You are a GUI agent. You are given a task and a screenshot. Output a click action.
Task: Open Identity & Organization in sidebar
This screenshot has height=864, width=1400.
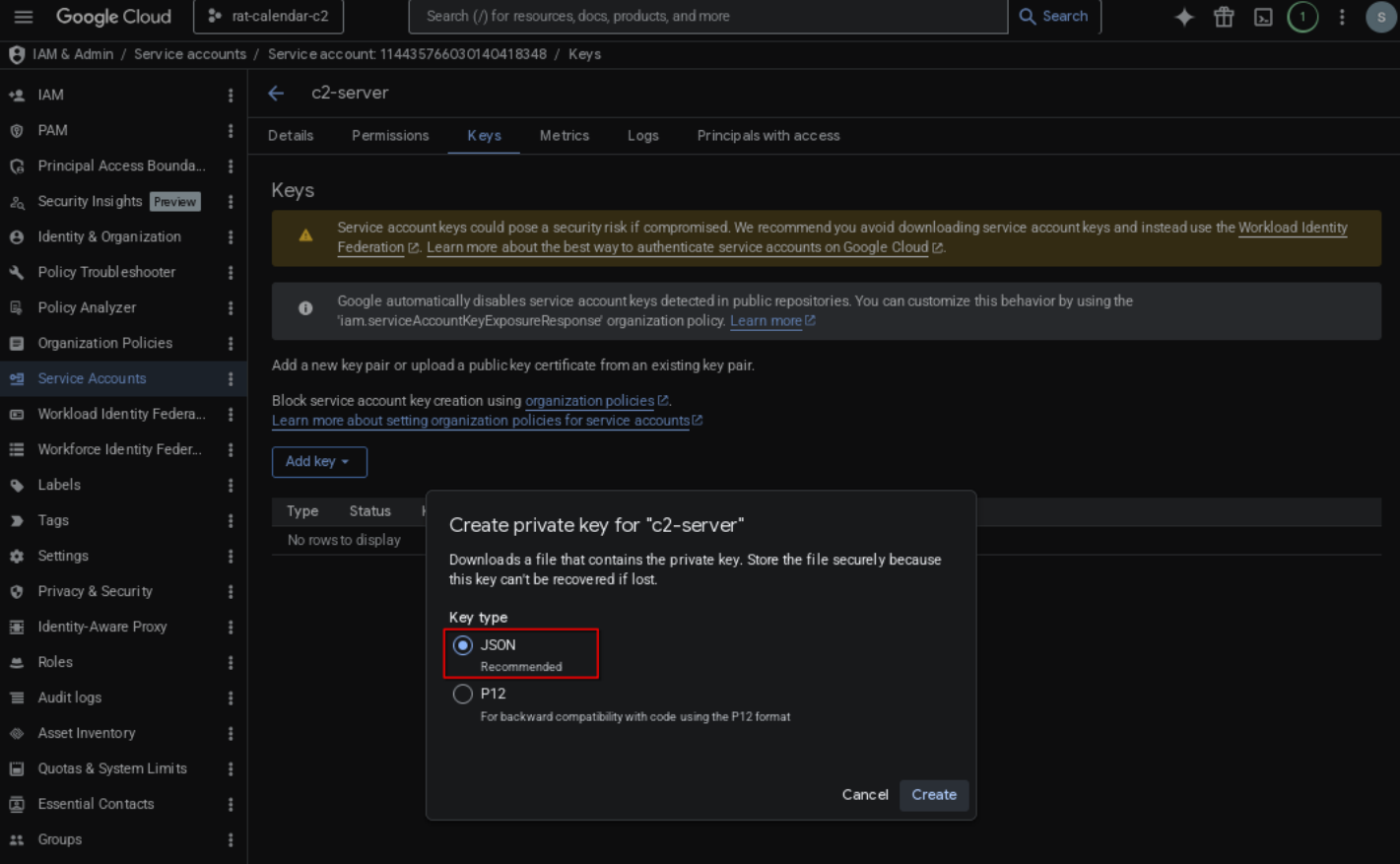click(x=109, y=237)
